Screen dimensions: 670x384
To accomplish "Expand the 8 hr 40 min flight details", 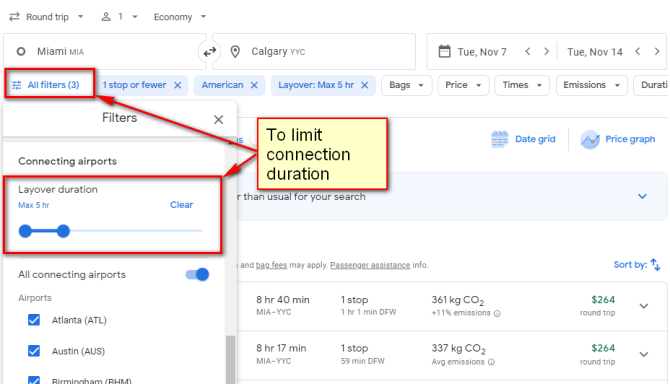I will [x=644, y=306].
